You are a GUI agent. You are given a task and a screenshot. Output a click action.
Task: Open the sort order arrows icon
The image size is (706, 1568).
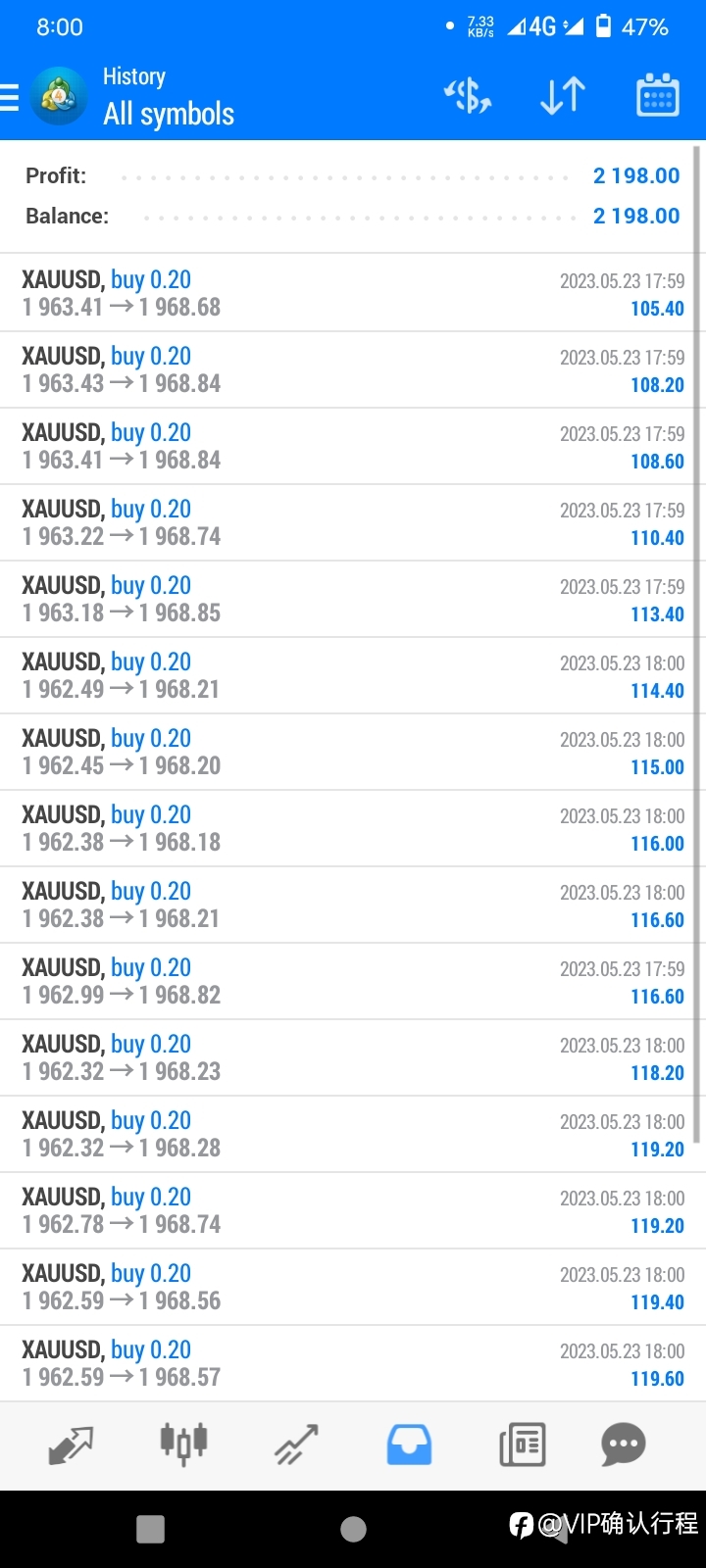point(563,96)
